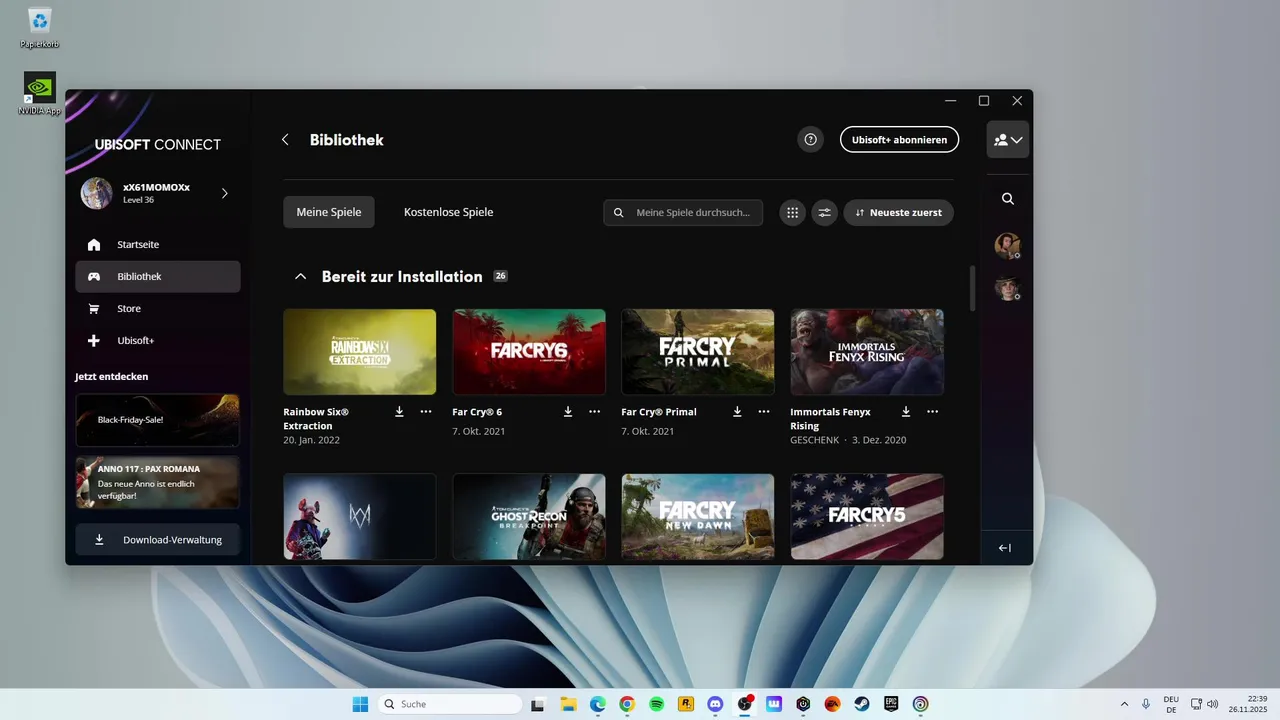Show hidden system tray icons
Screen dimensions: 1280x720
[1124, 704]
